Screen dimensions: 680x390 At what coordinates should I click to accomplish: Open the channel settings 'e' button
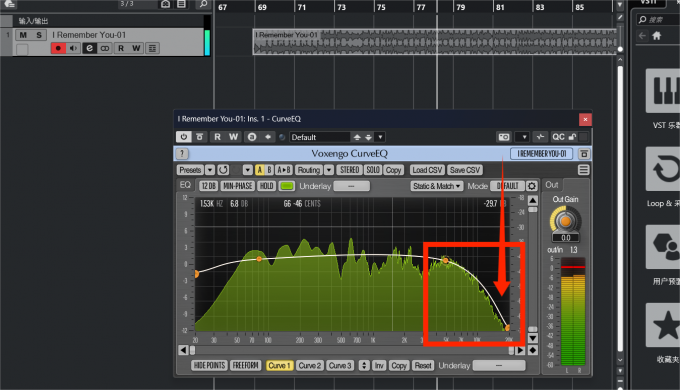(x=89, y=48)
